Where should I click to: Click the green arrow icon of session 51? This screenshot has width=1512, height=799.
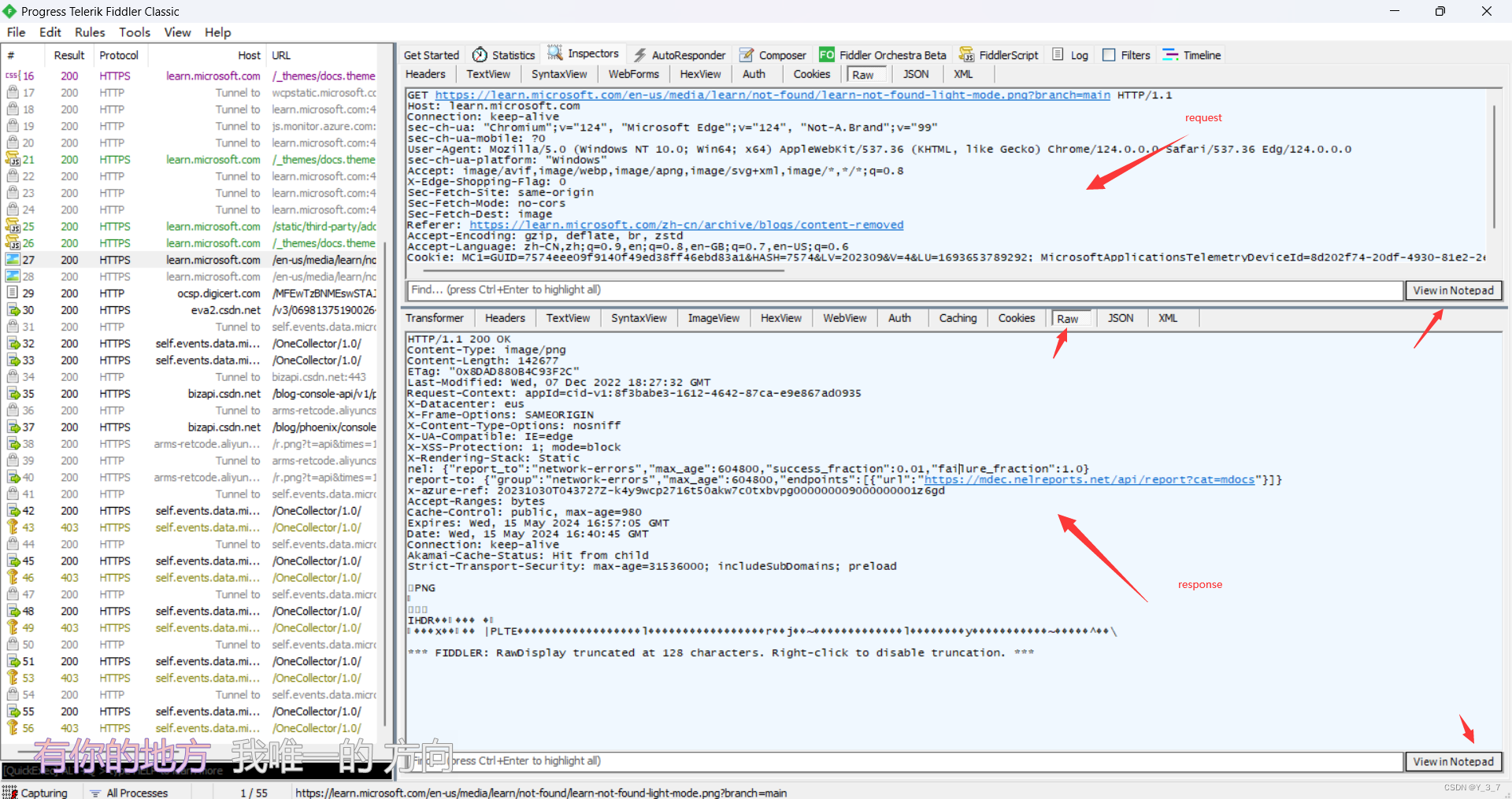[13, 661]
